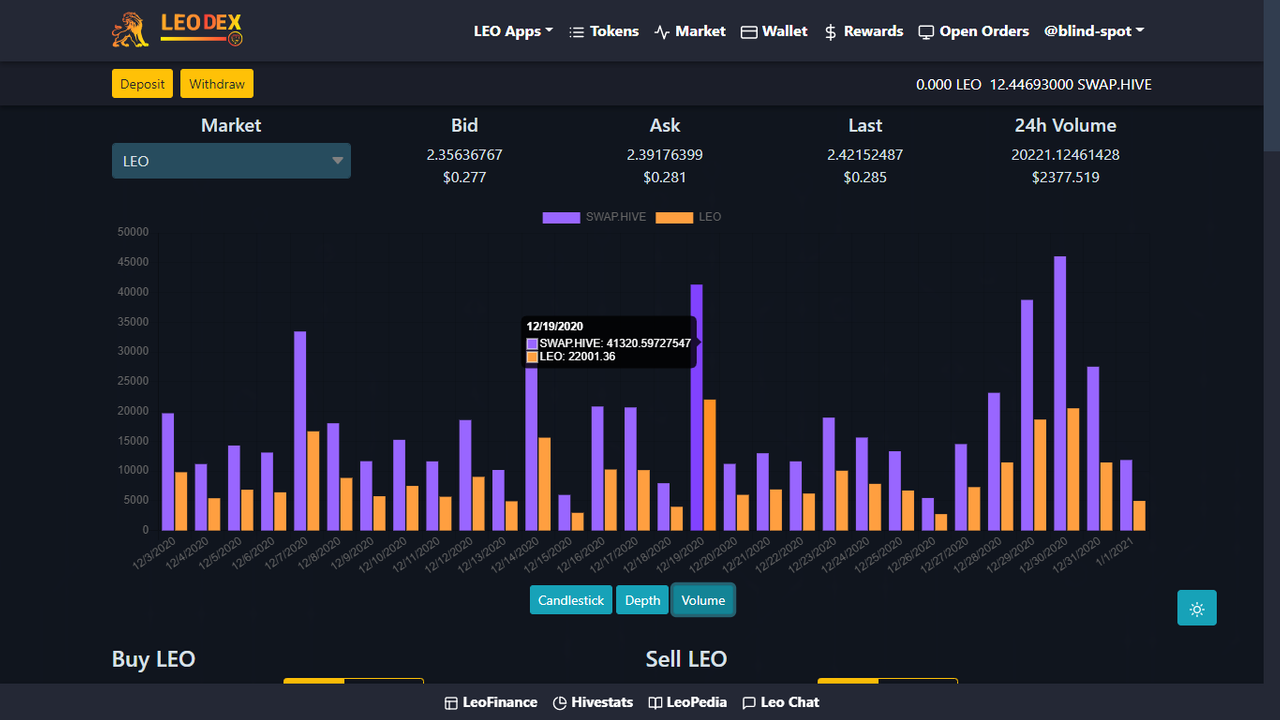Switch chart to Candlestick view

(x=571, y=600)
